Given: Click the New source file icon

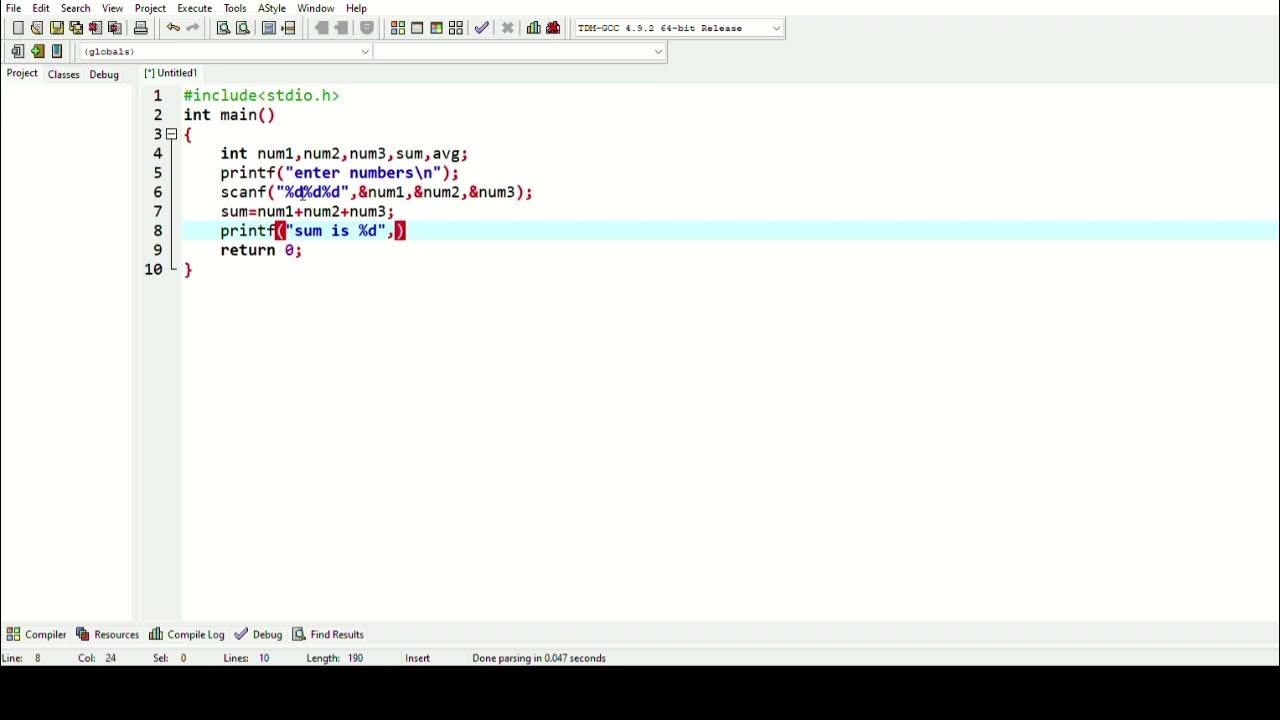Looking at the screenshot, I should (18, 28).
